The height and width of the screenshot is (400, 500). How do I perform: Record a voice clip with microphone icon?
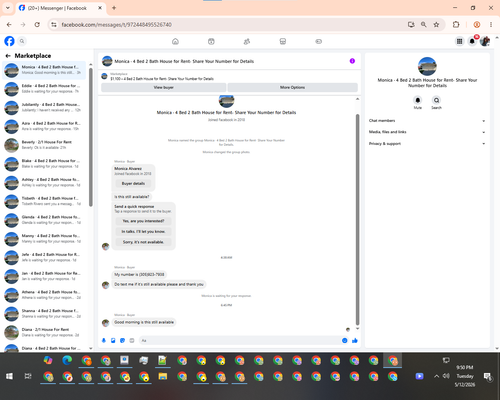coord(104,340)
